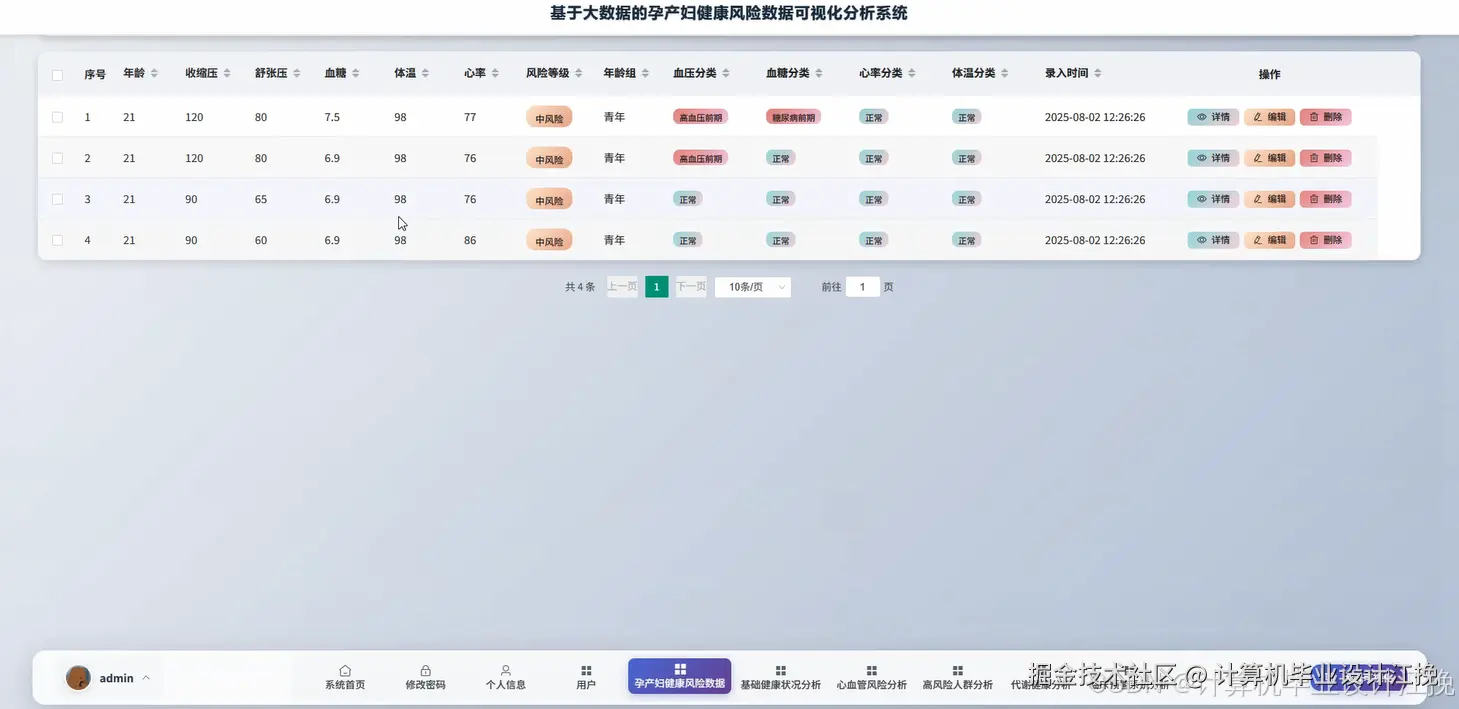Sort by 收缩压 column sort icon
Viewport: 1459px width, 709px height.
pos(227,74)
